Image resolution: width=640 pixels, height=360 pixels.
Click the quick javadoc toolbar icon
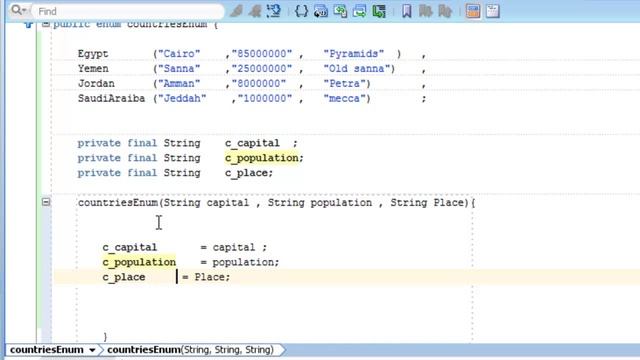pos(321,11)
